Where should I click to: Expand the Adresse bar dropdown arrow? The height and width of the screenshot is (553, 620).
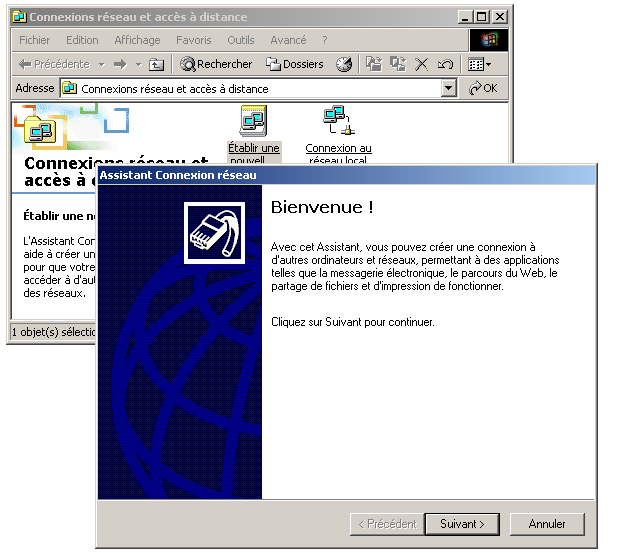(448, 88)
